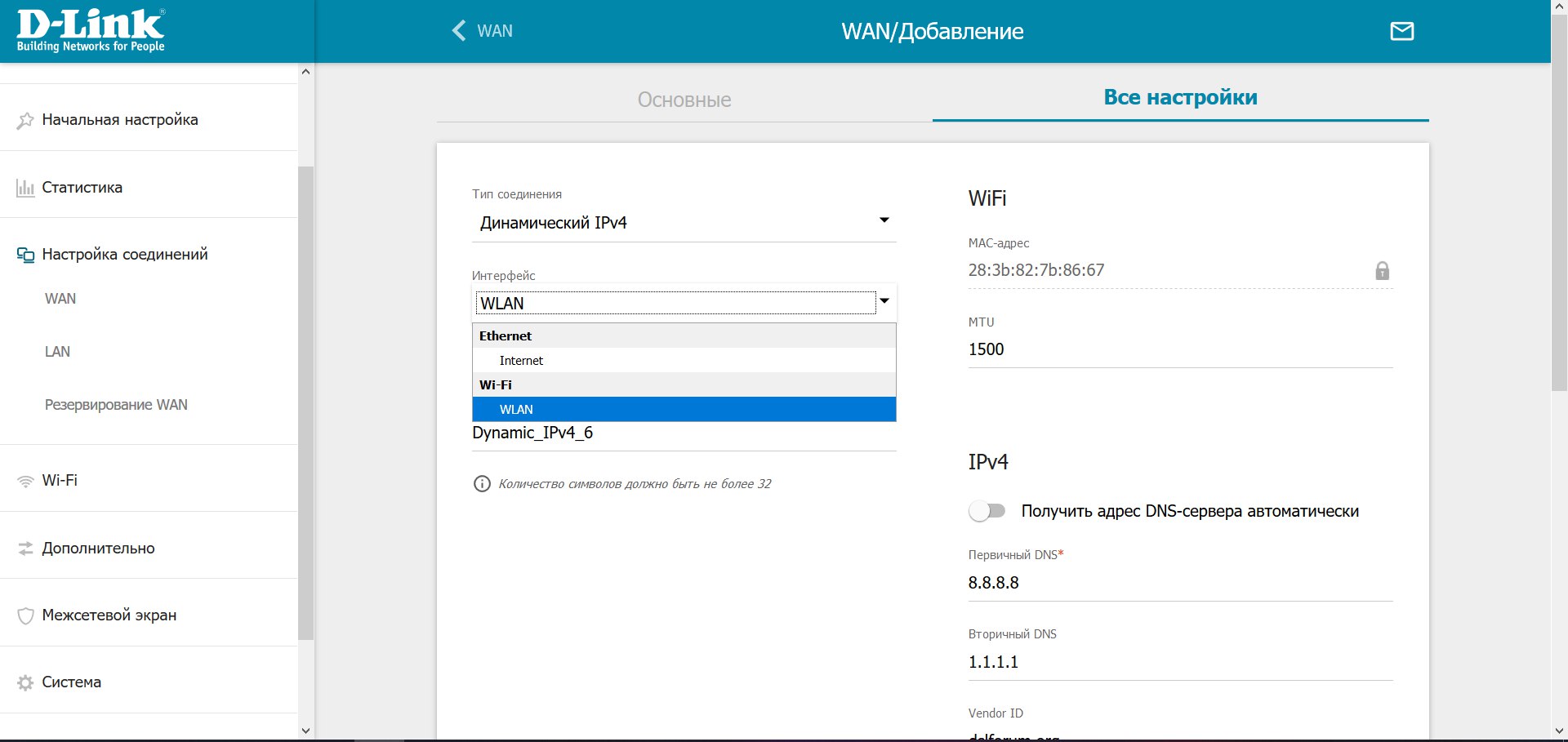
Task: Switch to the Все настройки tab
Action: click(x=1180, y=97)
